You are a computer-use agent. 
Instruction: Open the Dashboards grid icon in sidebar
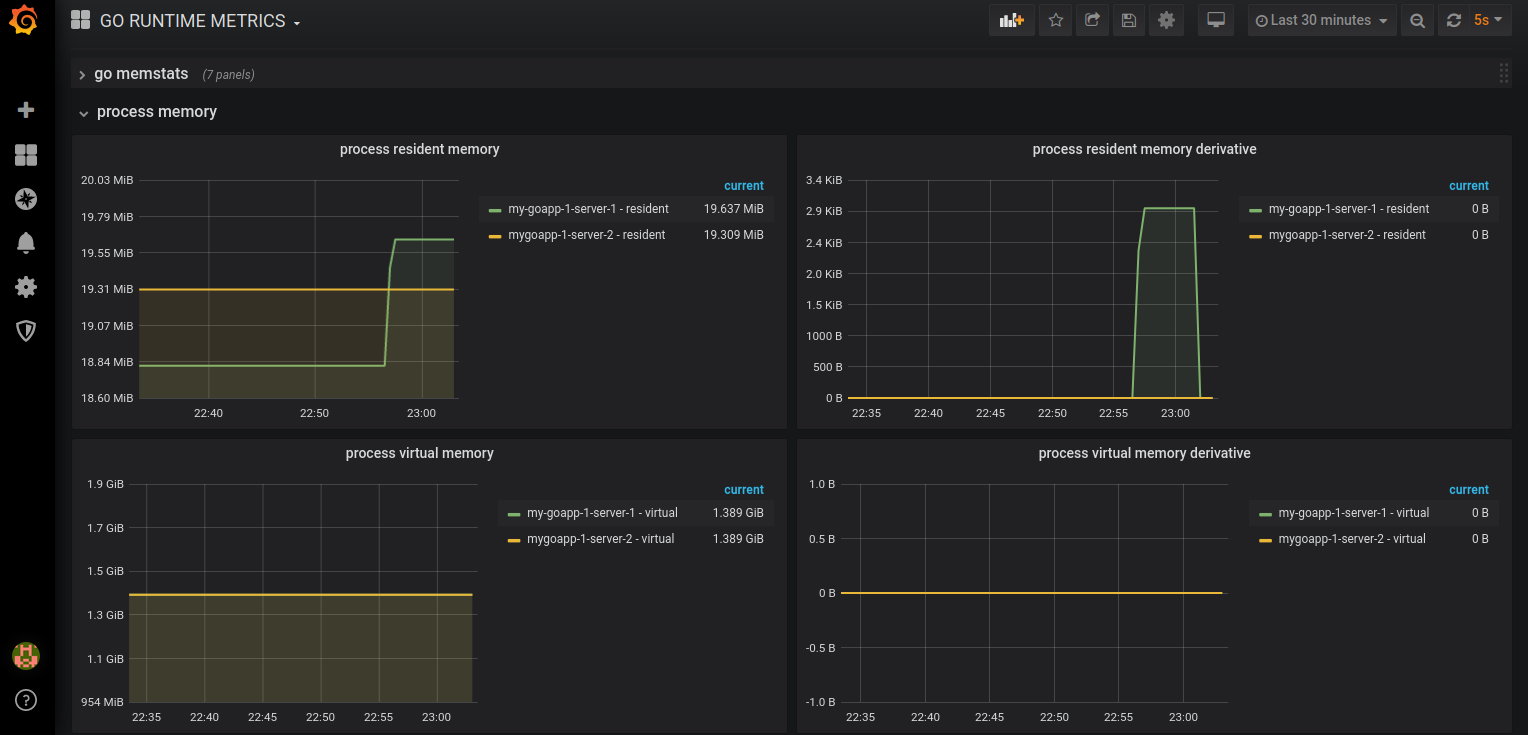click(x=26, y=154)
